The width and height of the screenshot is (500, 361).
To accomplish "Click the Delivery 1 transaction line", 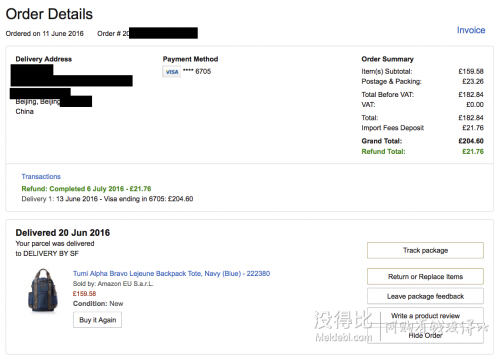I will [x=107, y=199].
